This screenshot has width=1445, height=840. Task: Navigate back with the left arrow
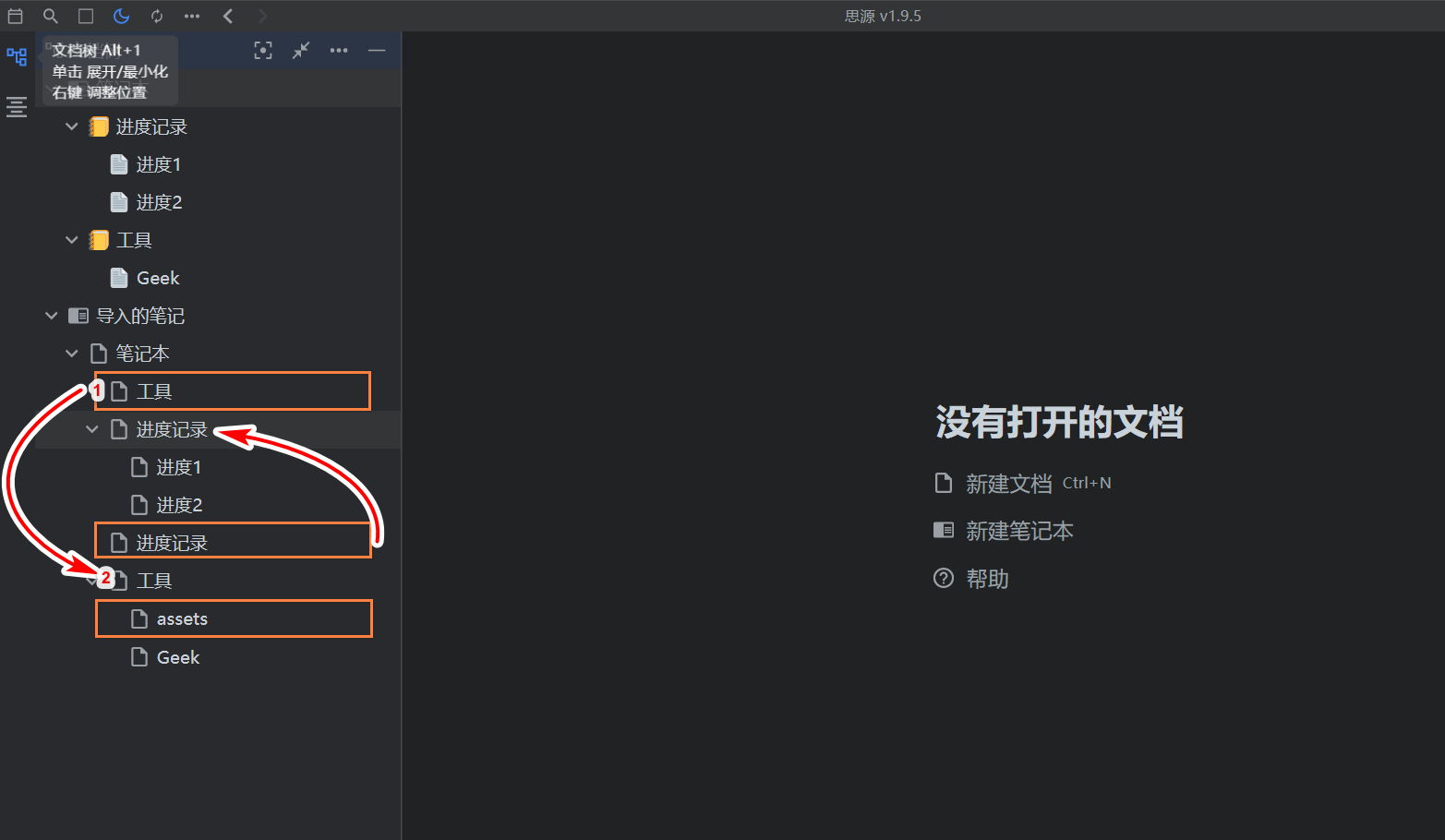[x=227, y=16]
